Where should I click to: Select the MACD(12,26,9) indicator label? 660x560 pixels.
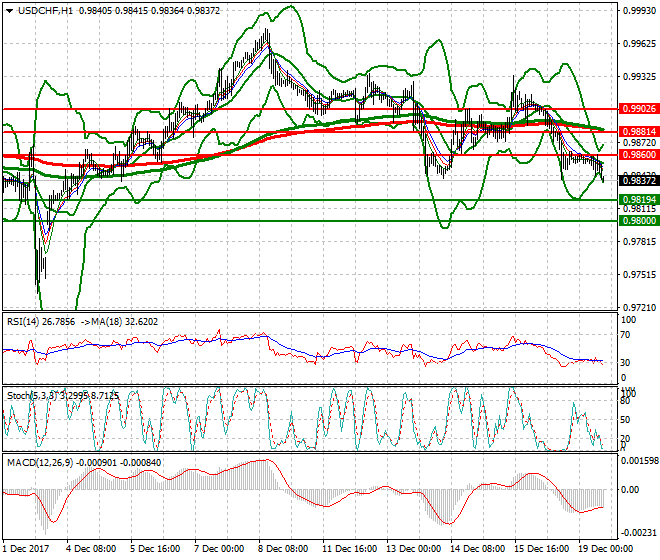tap(84, 463)
